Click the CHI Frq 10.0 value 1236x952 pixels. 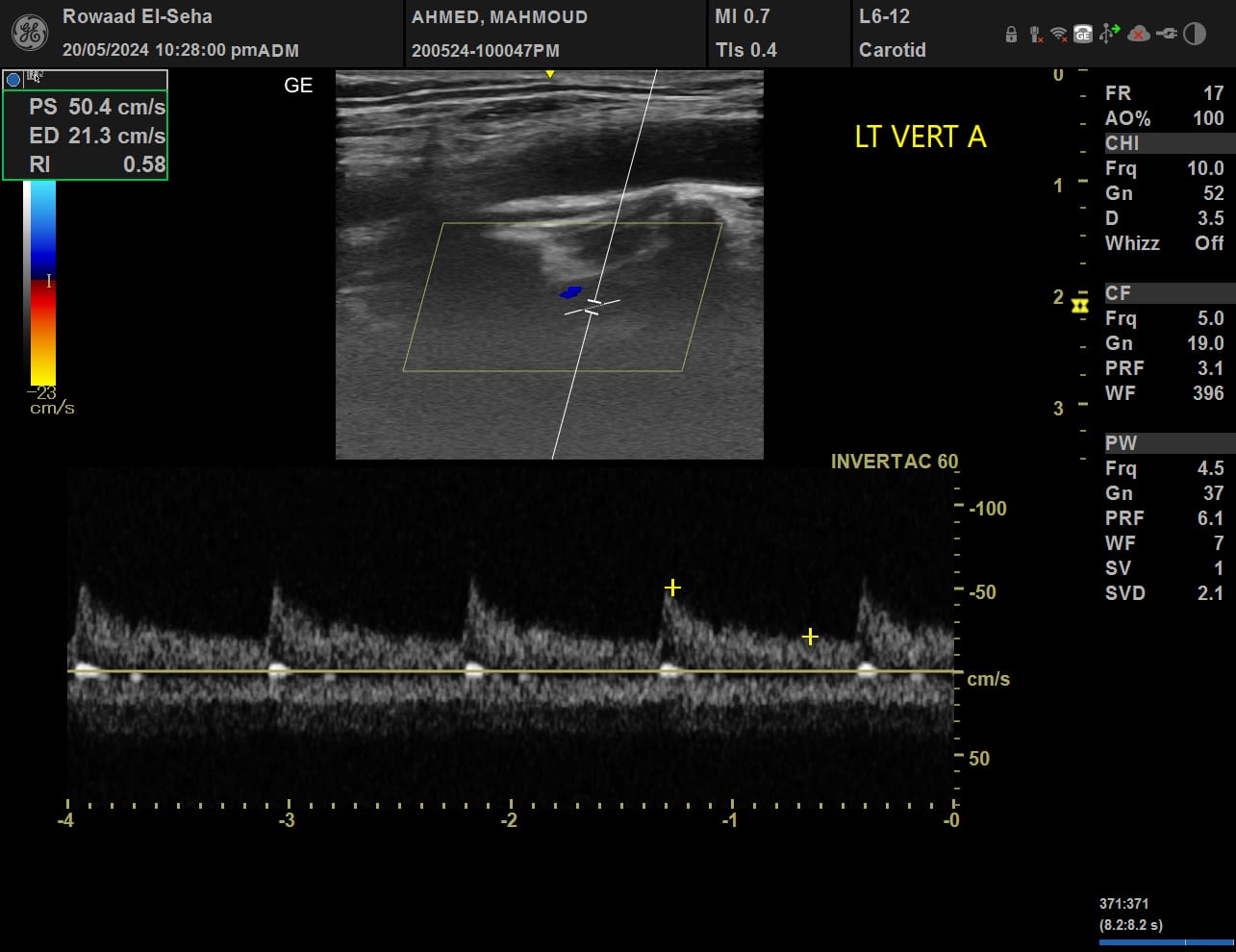1165,168
